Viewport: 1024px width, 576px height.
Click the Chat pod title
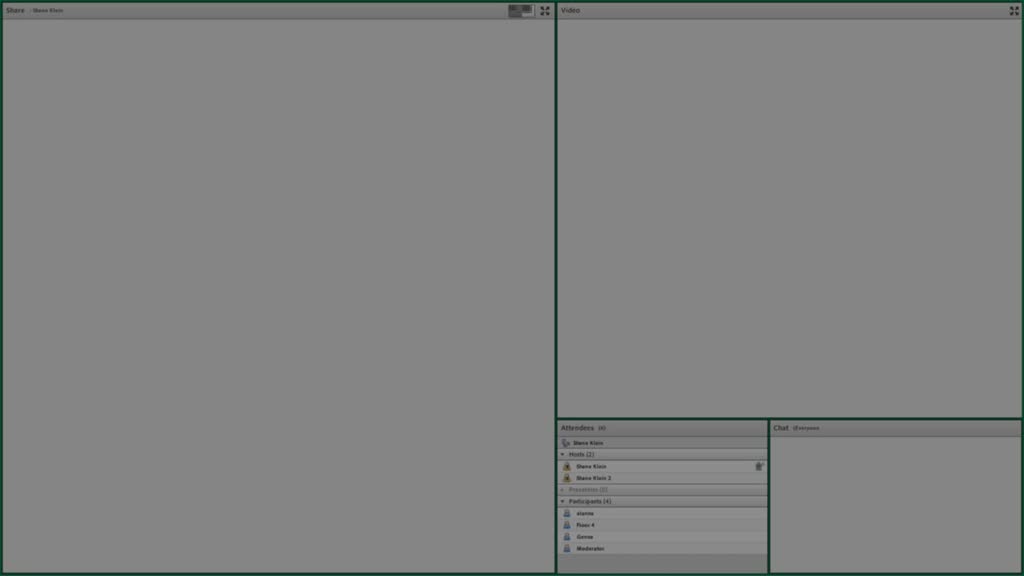click(781, 428)
